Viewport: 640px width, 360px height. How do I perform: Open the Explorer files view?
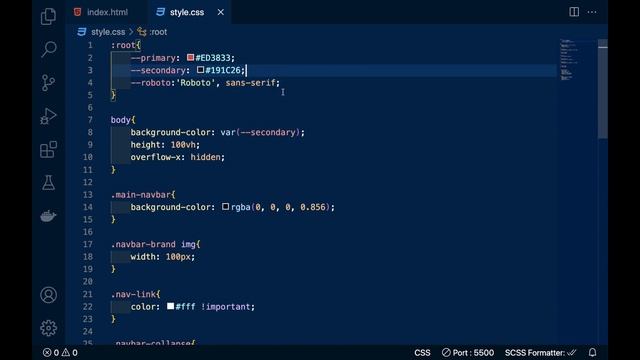[x=48, y=16]
